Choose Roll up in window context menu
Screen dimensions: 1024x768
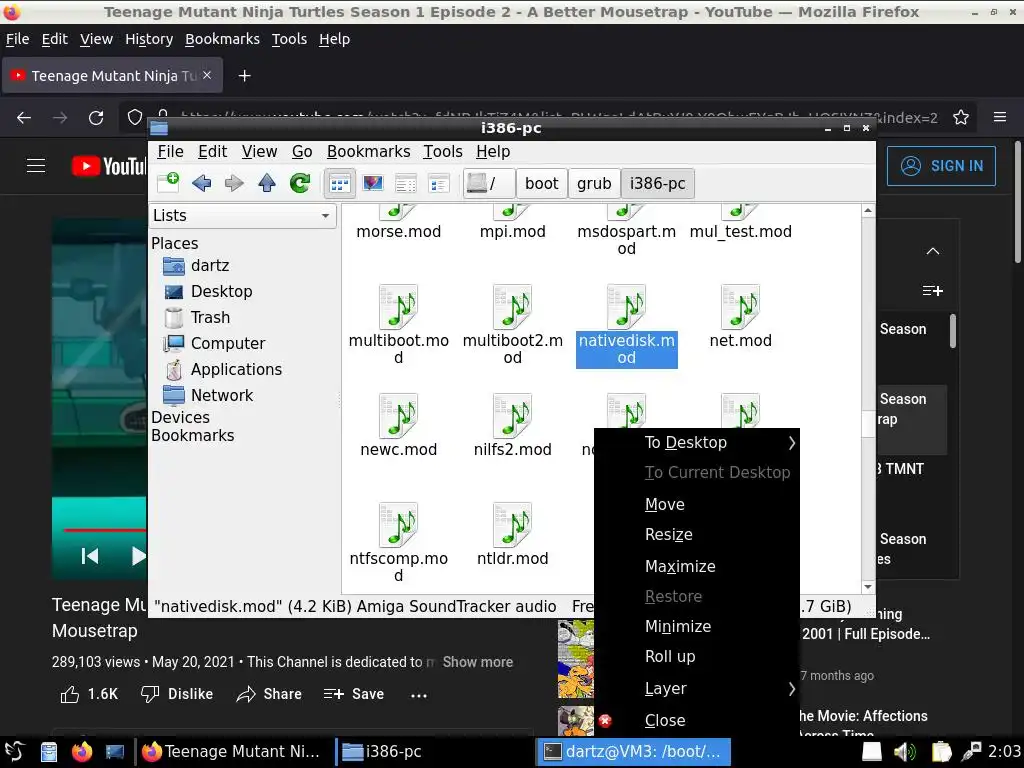[697, 657]
